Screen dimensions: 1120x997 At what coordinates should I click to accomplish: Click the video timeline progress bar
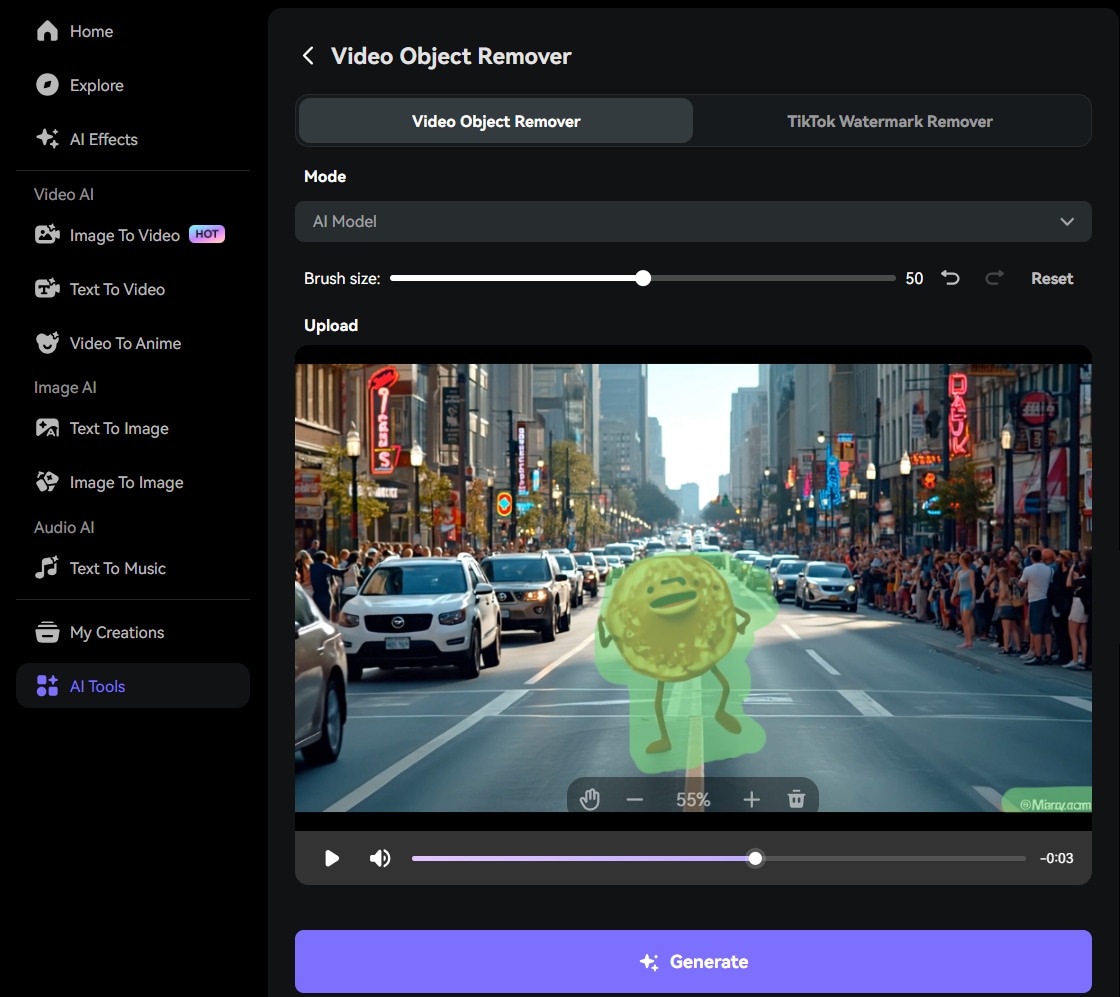point(890,858)
